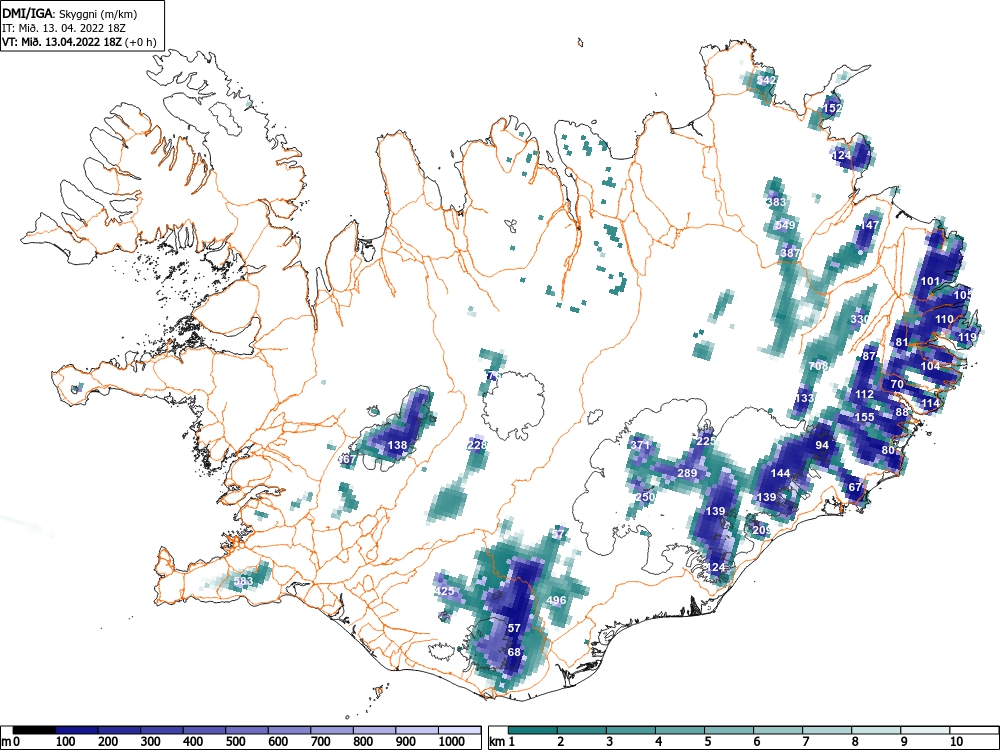Click the visibility value 496 on the map
The height and width of the screenshot is (750, 1000).
(x=556, y=600)
